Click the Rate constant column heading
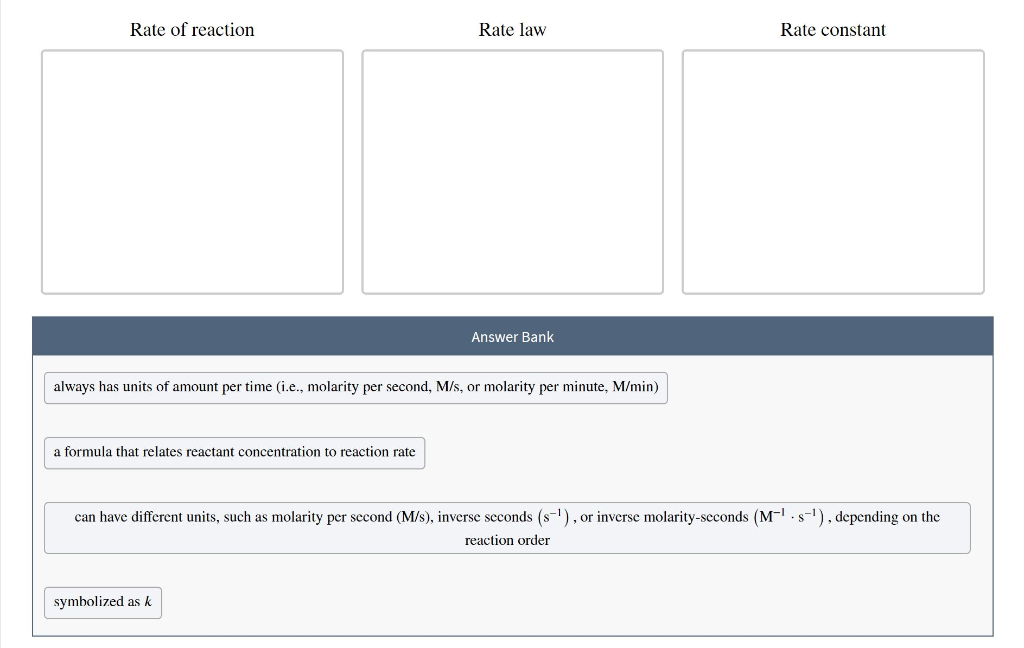Screen dimensions: 1024x648 click(x=833, y=30)
